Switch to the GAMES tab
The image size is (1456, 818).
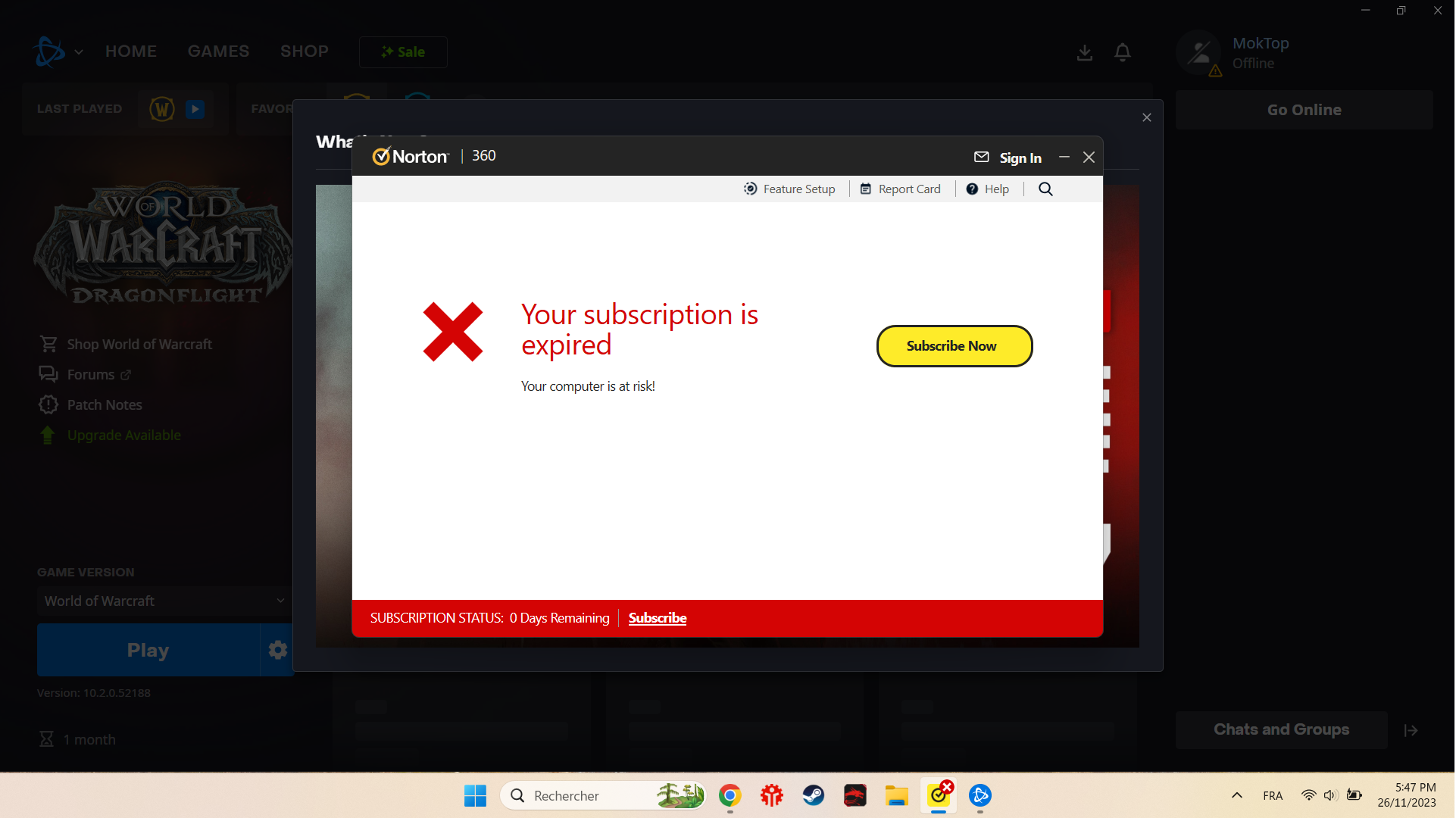coord(219,52)
